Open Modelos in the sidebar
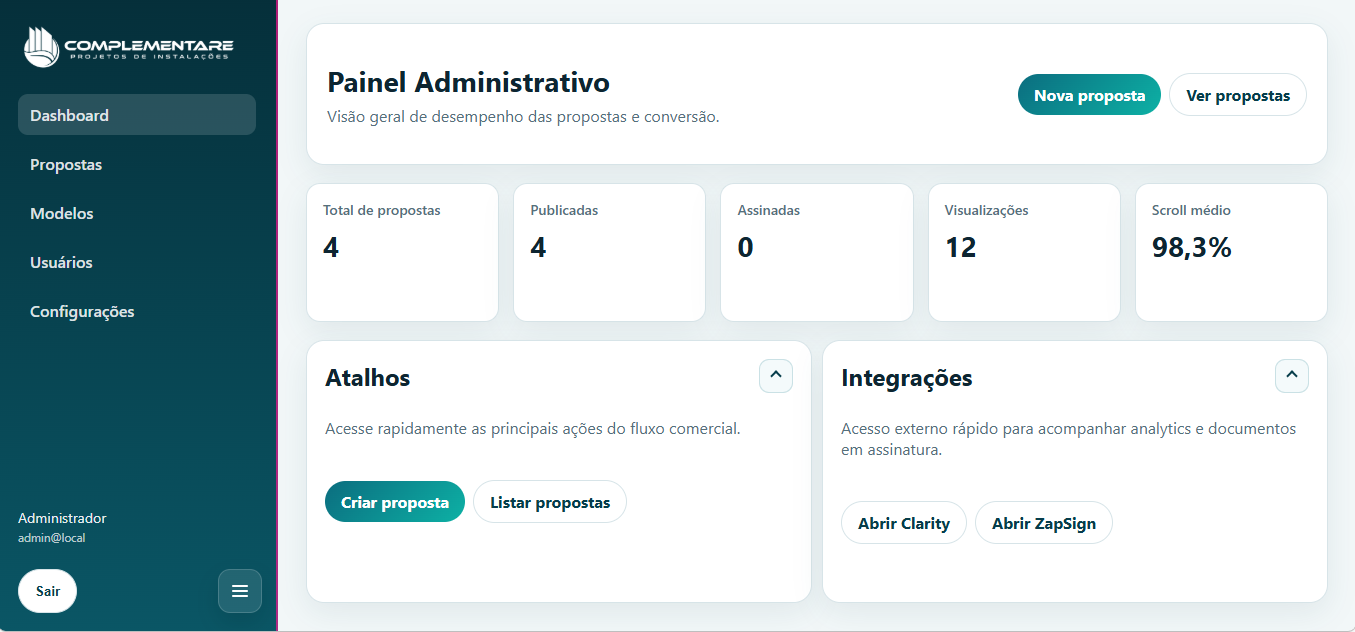This screenshot has height=632, width=1355. tap(137, 213)
